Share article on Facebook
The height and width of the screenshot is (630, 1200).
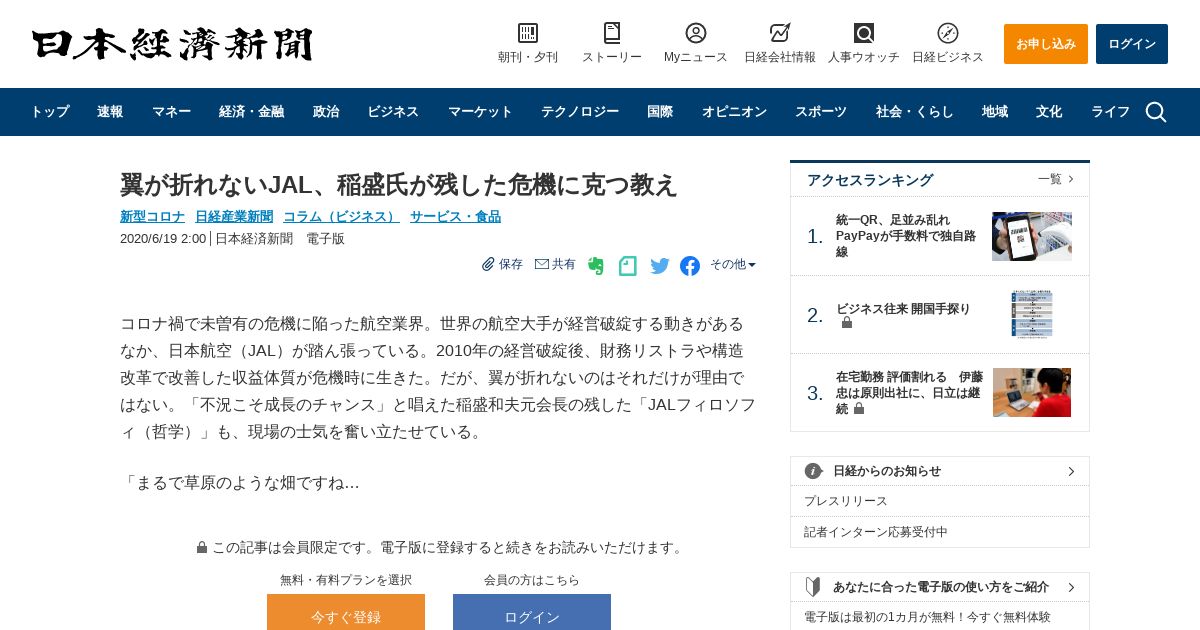(x=690, y=266)
